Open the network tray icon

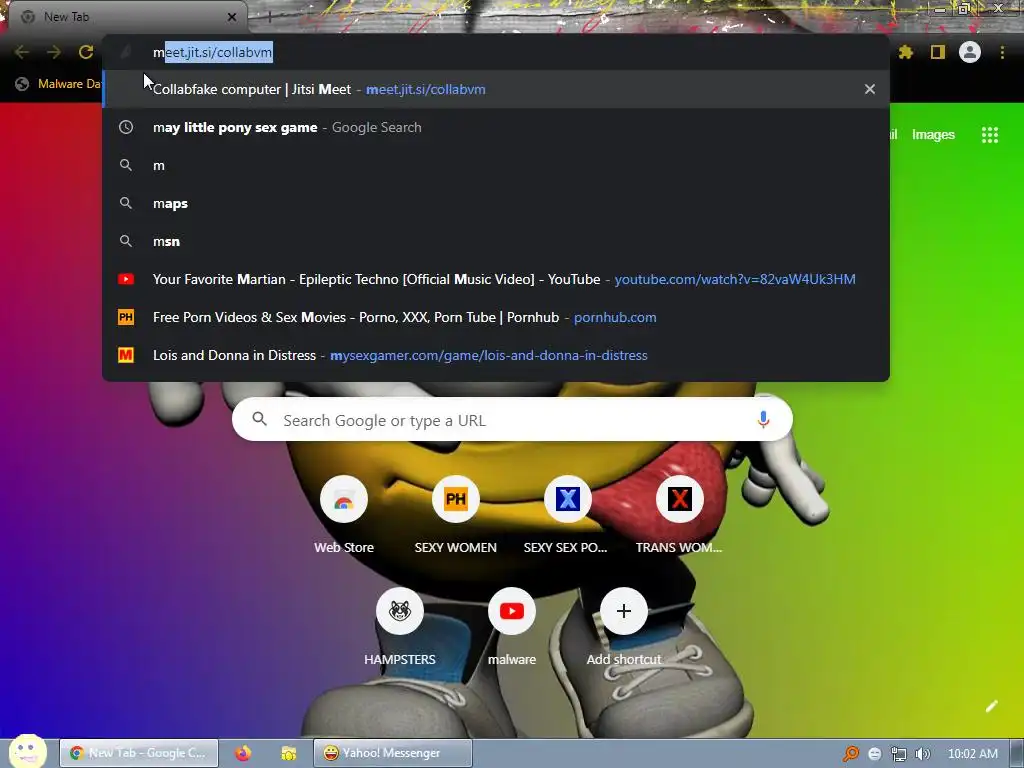899,754
